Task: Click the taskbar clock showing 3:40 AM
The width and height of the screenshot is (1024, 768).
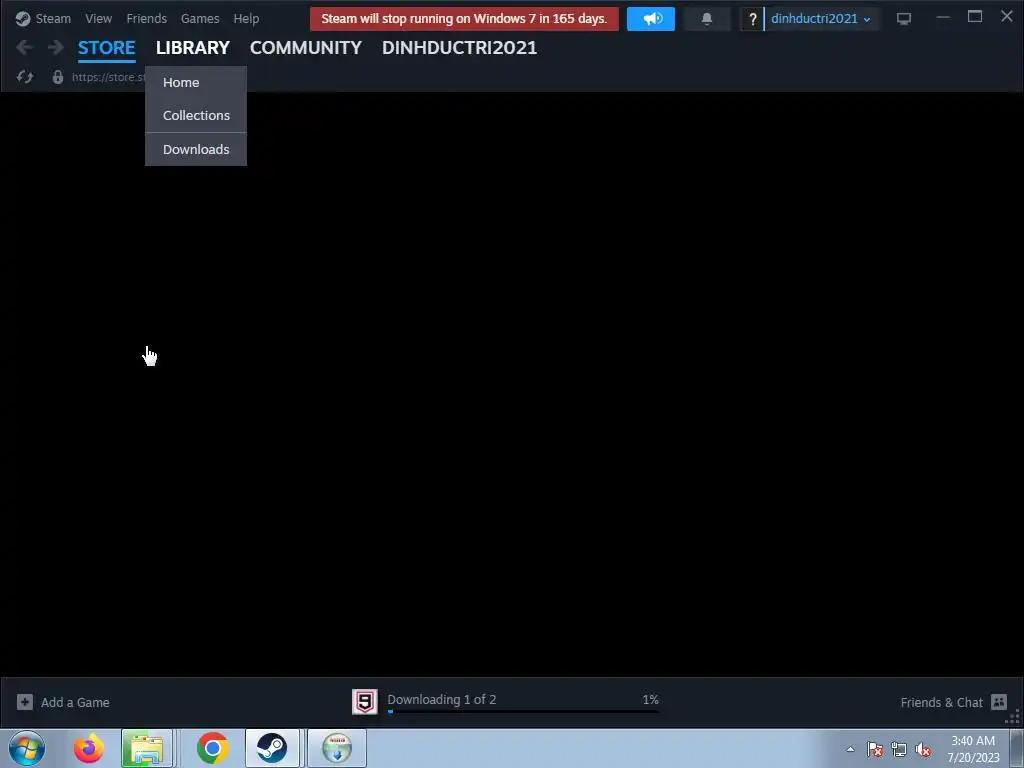Action: [x=973, y=749]
